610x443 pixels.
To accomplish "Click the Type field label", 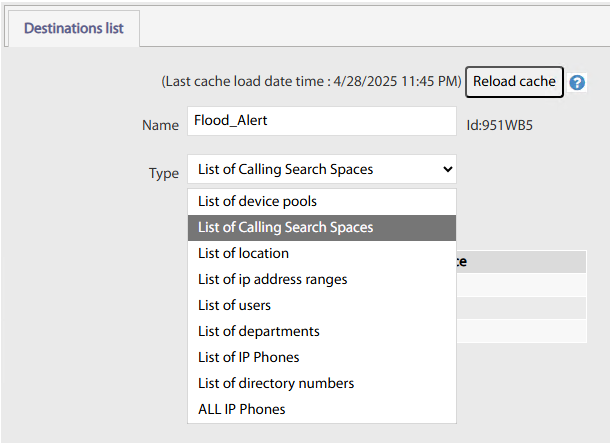I will (163, 173).
